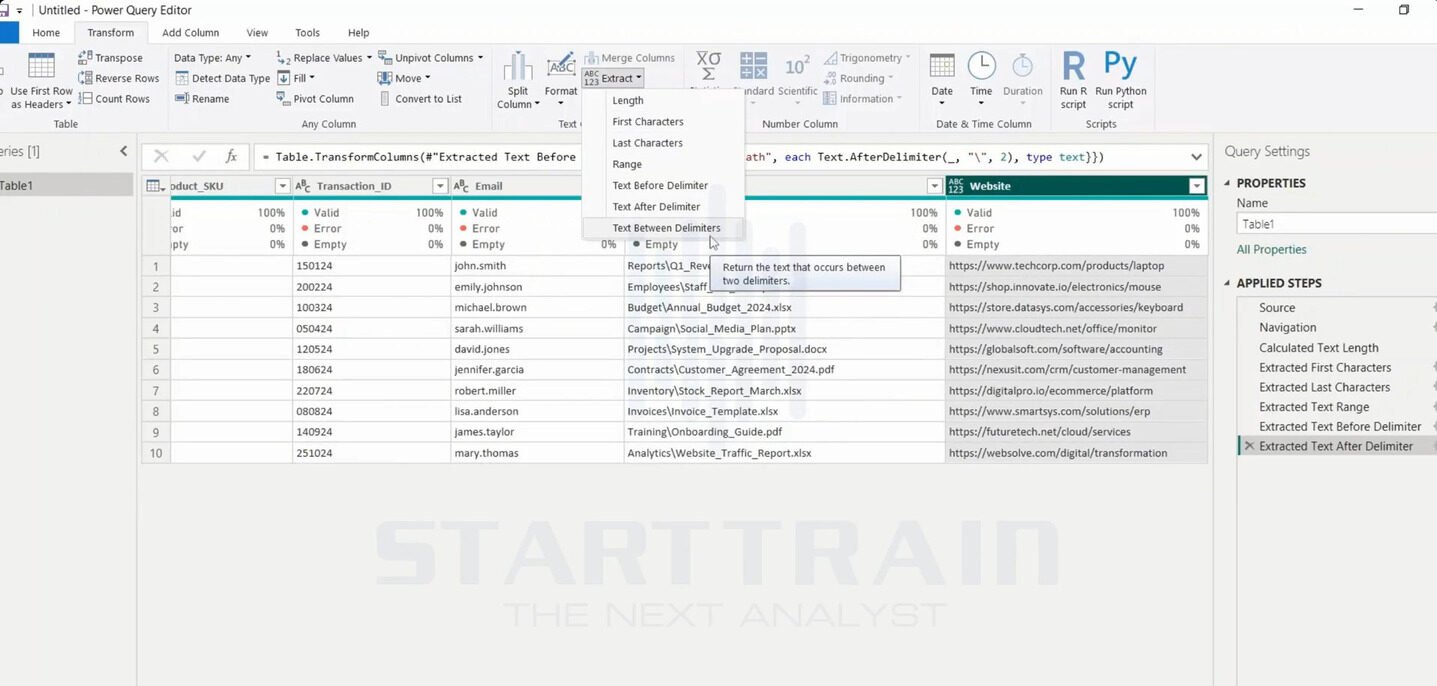Viewport: 1437px width, 686px height.
Task: Toggle the Extract dropdown button
Action: (x=613, y=78)
